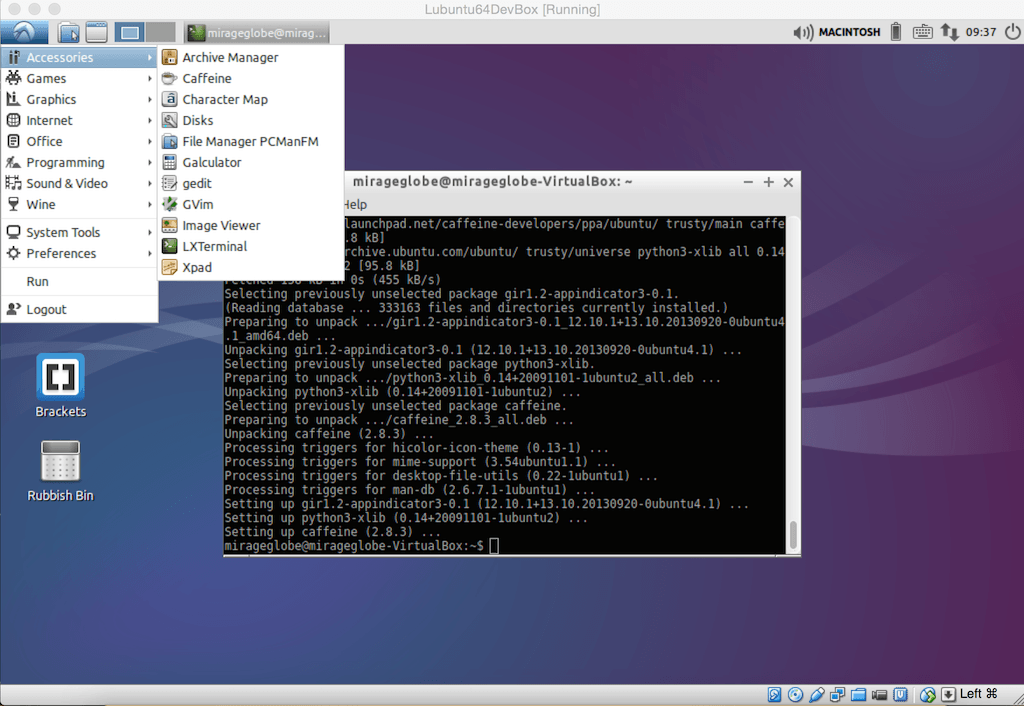This screenshot has width=1024, height=706.
Task: Maximize the terminal window
Action: (769, 182)
